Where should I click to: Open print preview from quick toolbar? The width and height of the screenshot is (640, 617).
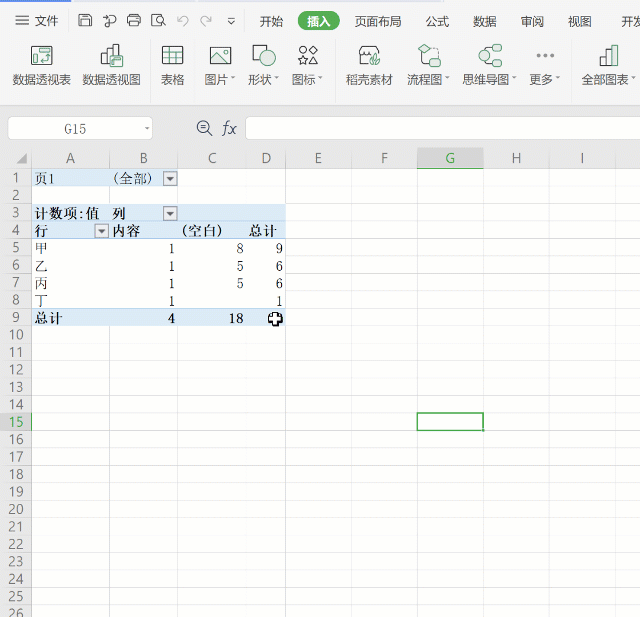point(158,20)
